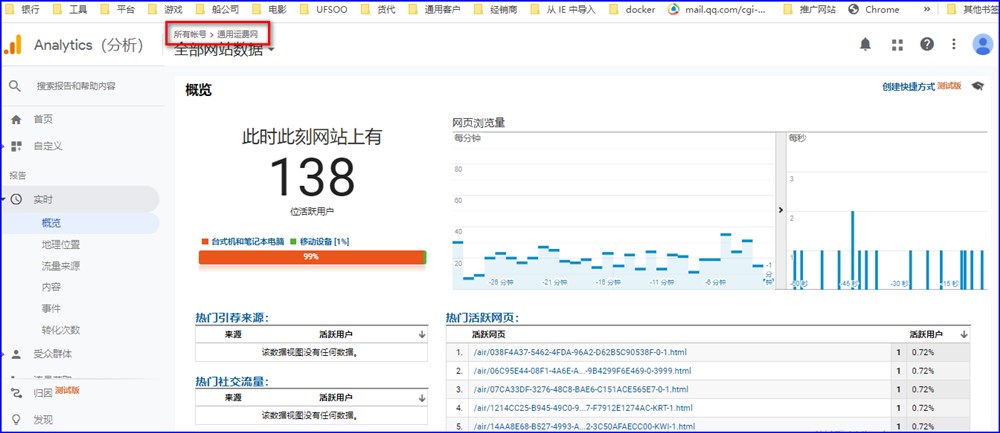Viewport: 1000px width, 433px height.
Task: Collapse the 实时 section arrow
Action: point(3,200)
